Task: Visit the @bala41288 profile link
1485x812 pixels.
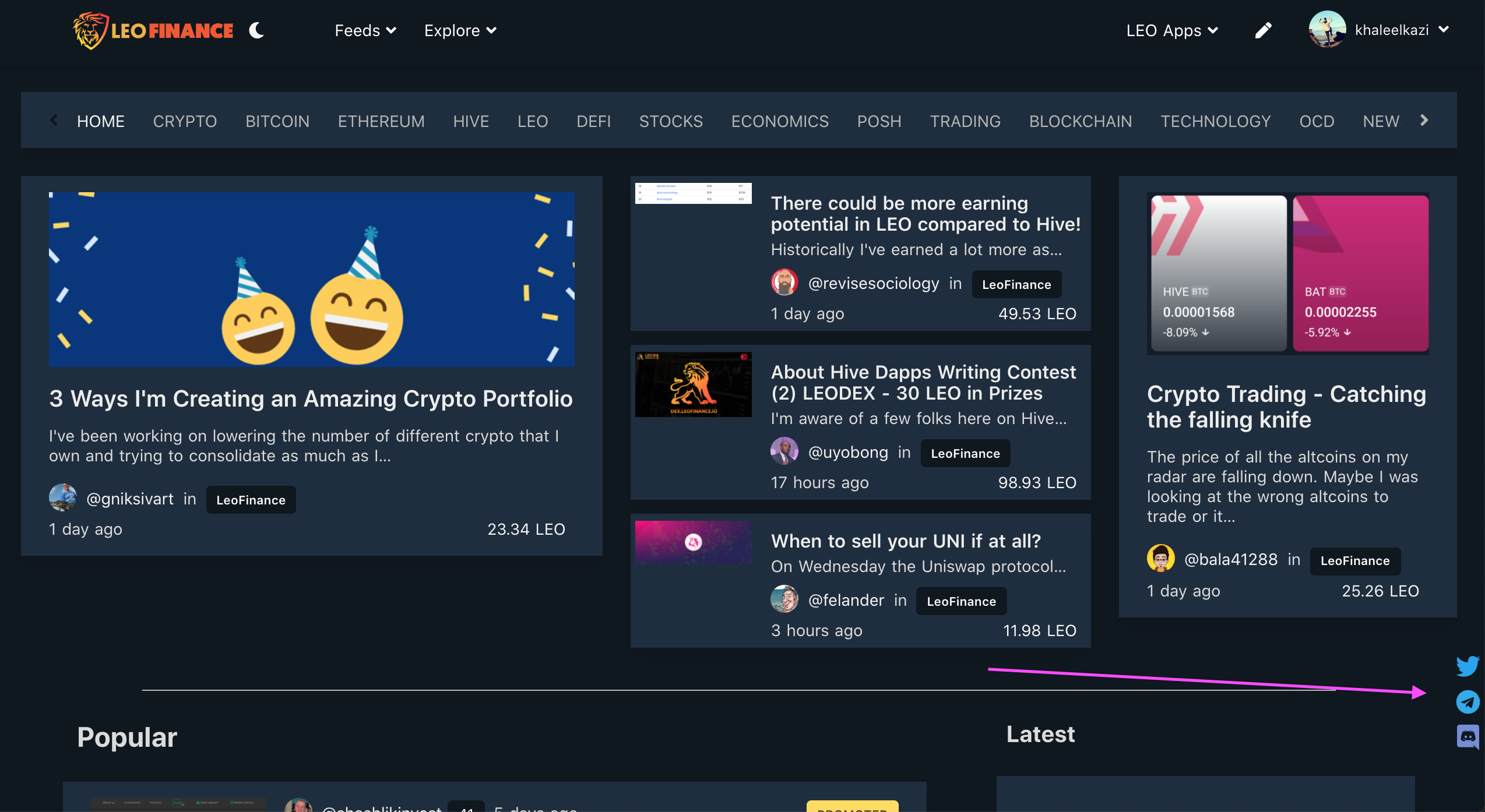Action: point(1231,560)
